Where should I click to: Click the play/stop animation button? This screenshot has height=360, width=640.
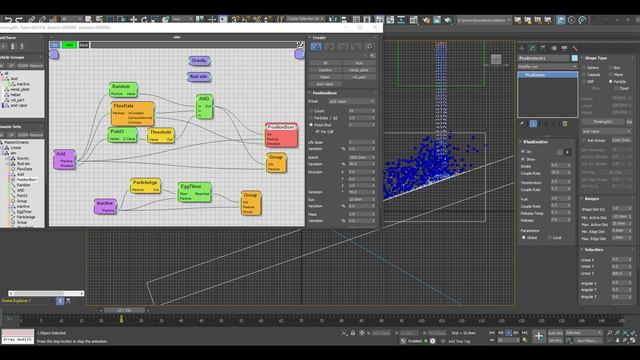click(x=509, y=333)
